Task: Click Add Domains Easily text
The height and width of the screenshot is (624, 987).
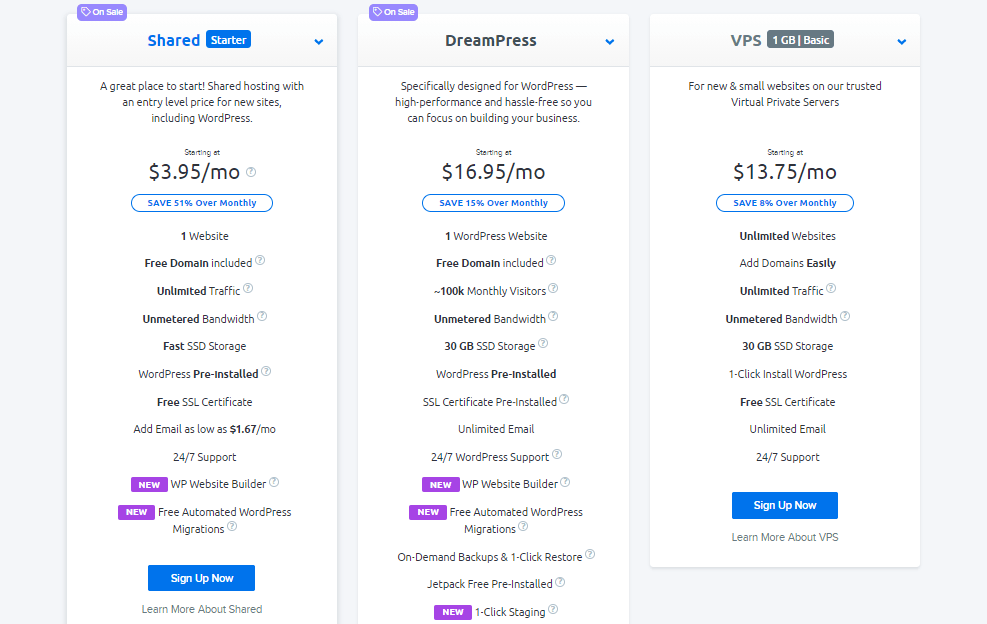Action: [787, 263]
